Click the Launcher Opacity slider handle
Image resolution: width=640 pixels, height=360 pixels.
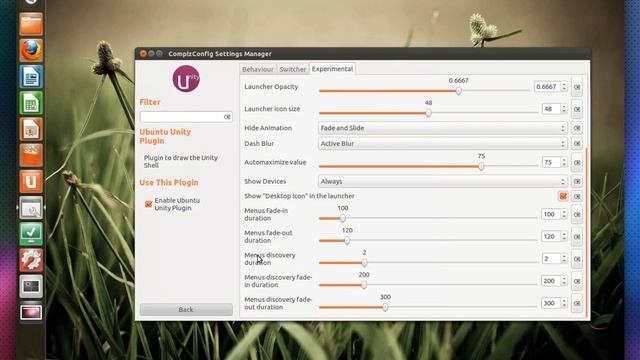459,91
